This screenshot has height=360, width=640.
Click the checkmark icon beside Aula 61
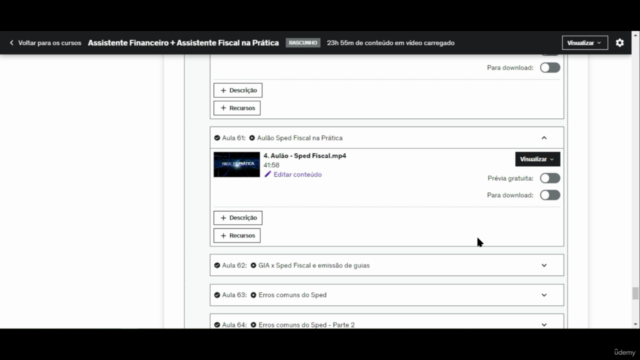pyautogui.click(x=217, y=138)
